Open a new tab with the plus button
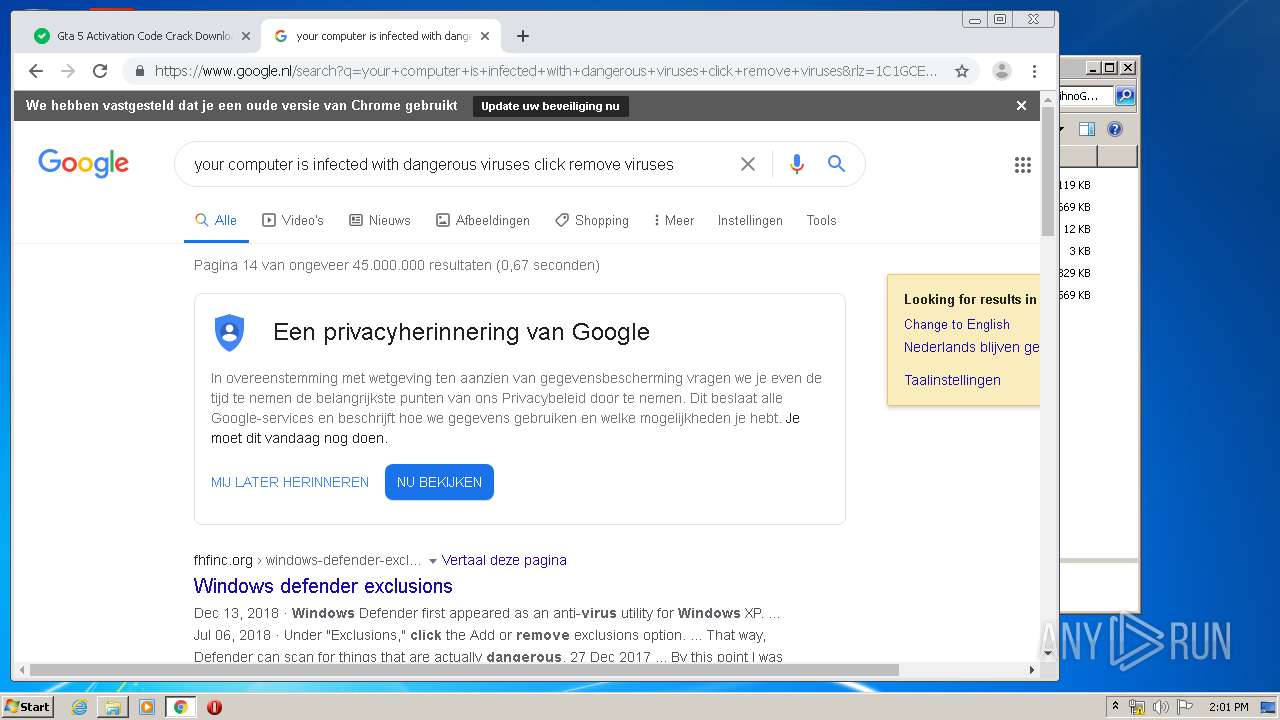 (x=523, y=36)
